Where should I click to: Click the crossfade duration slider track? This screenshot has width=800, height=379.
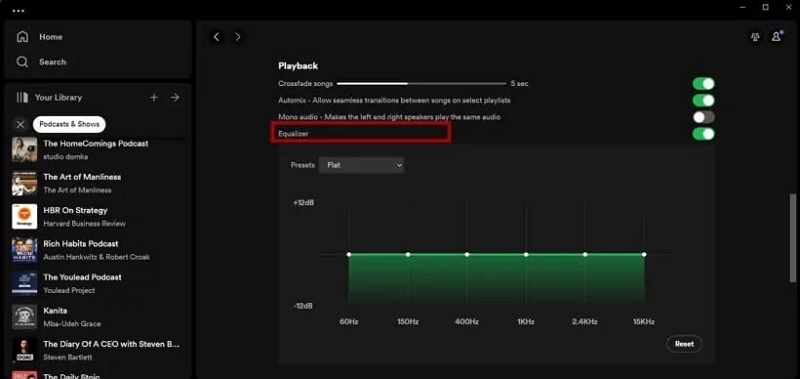[x=422, y=84]
